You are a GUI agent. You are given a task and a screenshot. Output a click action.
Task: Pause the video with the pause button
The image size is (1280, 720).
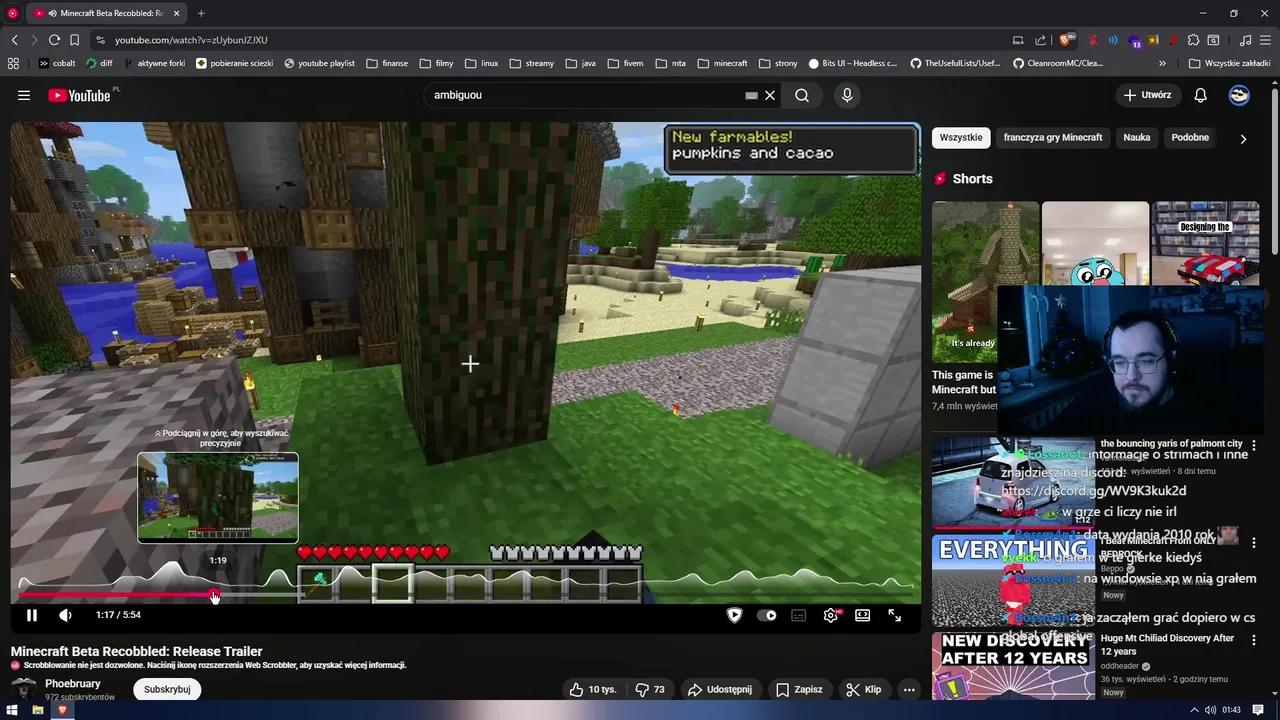click(32, 615)
